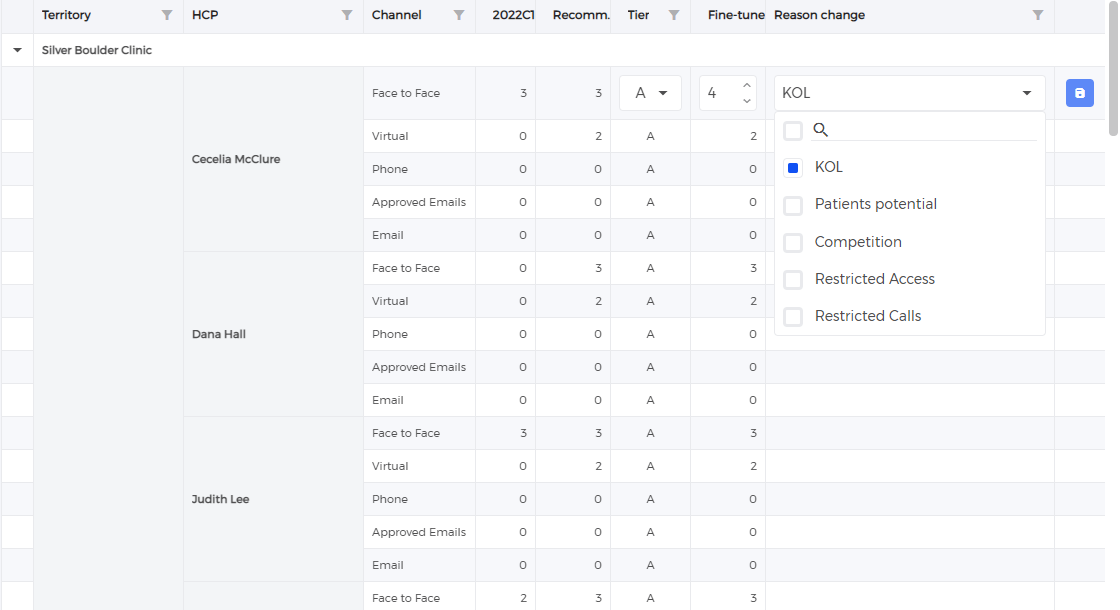Open the Tier column filter
This screenshot has width=1120, height=610.
[x=674, y=15]
